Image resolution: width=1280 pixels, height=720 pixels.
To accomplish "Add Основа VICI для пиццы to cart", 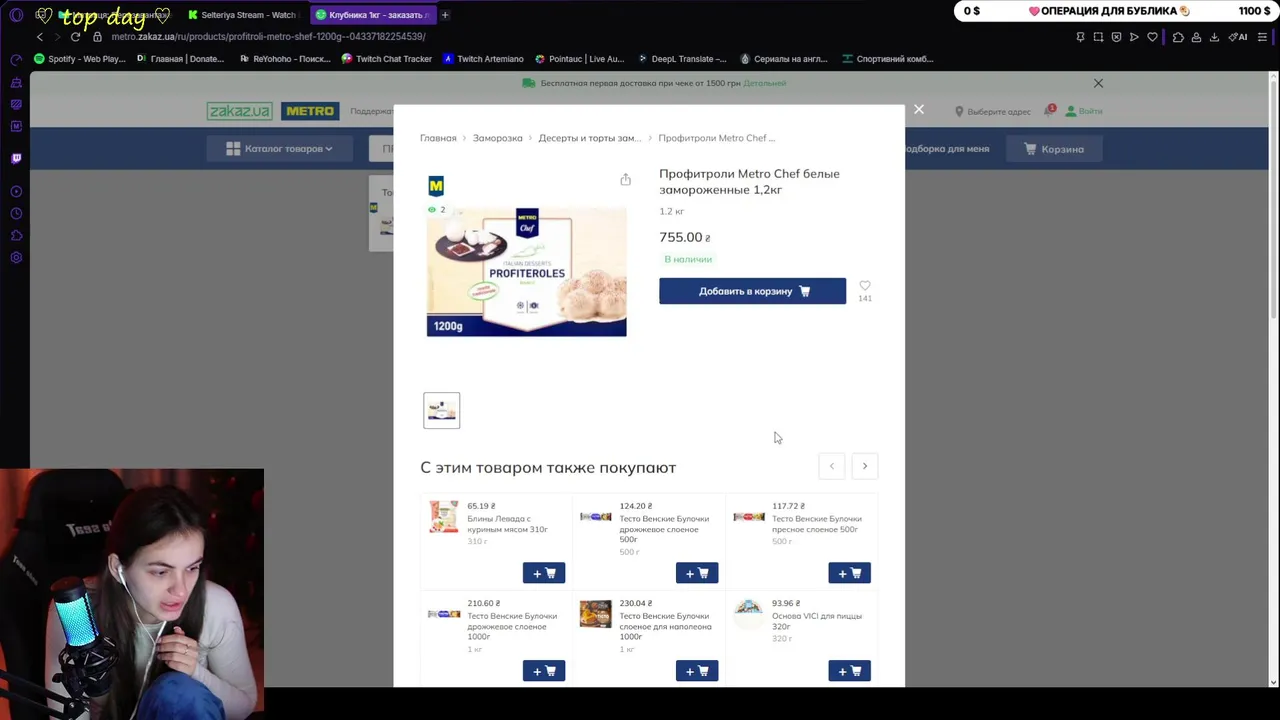I will pyautogui.click(x=850, y=671).
